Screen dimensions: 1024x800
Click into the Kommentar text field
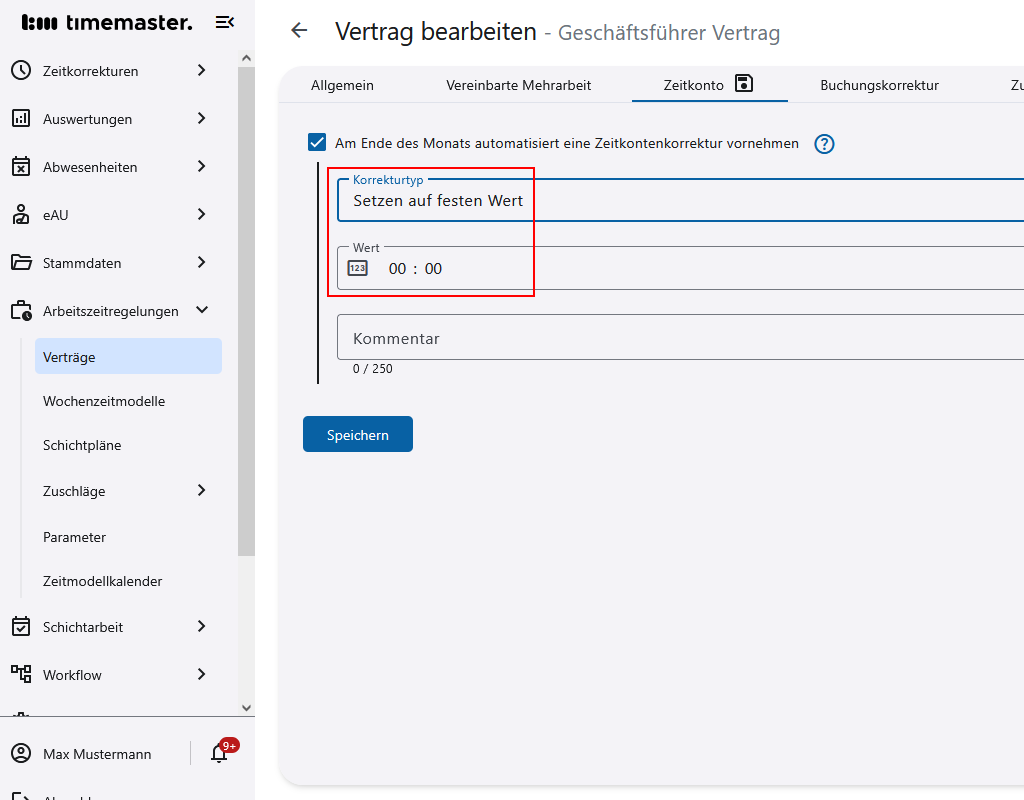pyautogui.click(x=680, y=338)
